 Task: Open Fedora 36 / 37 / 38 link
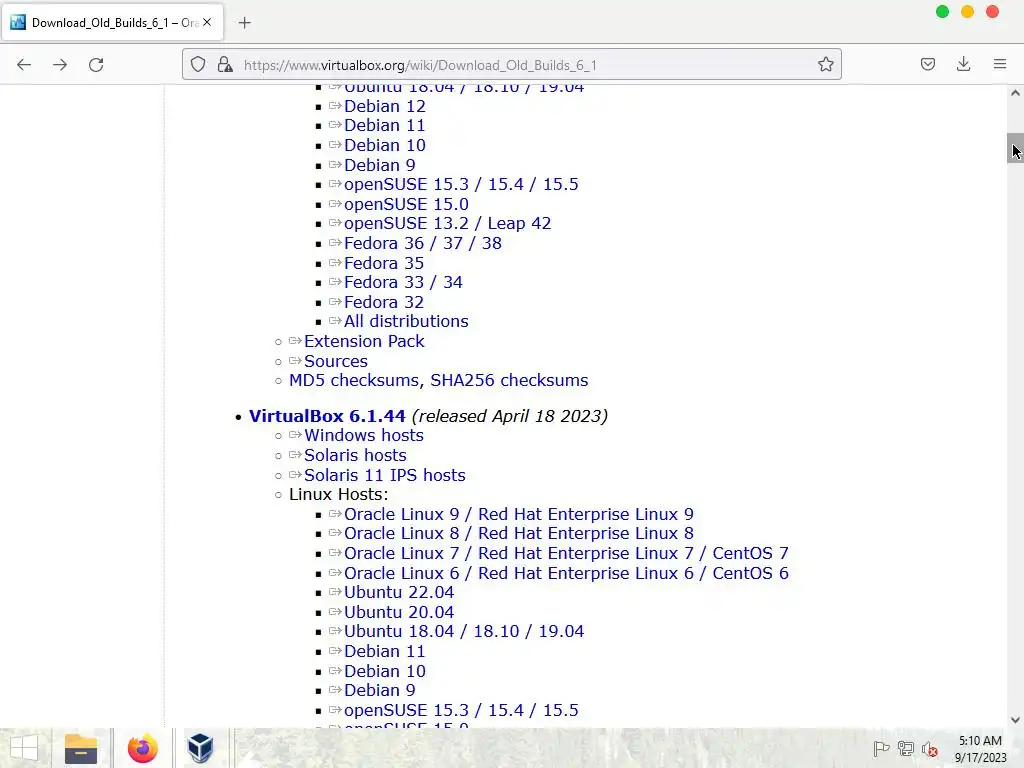click(x=423, y=243)
